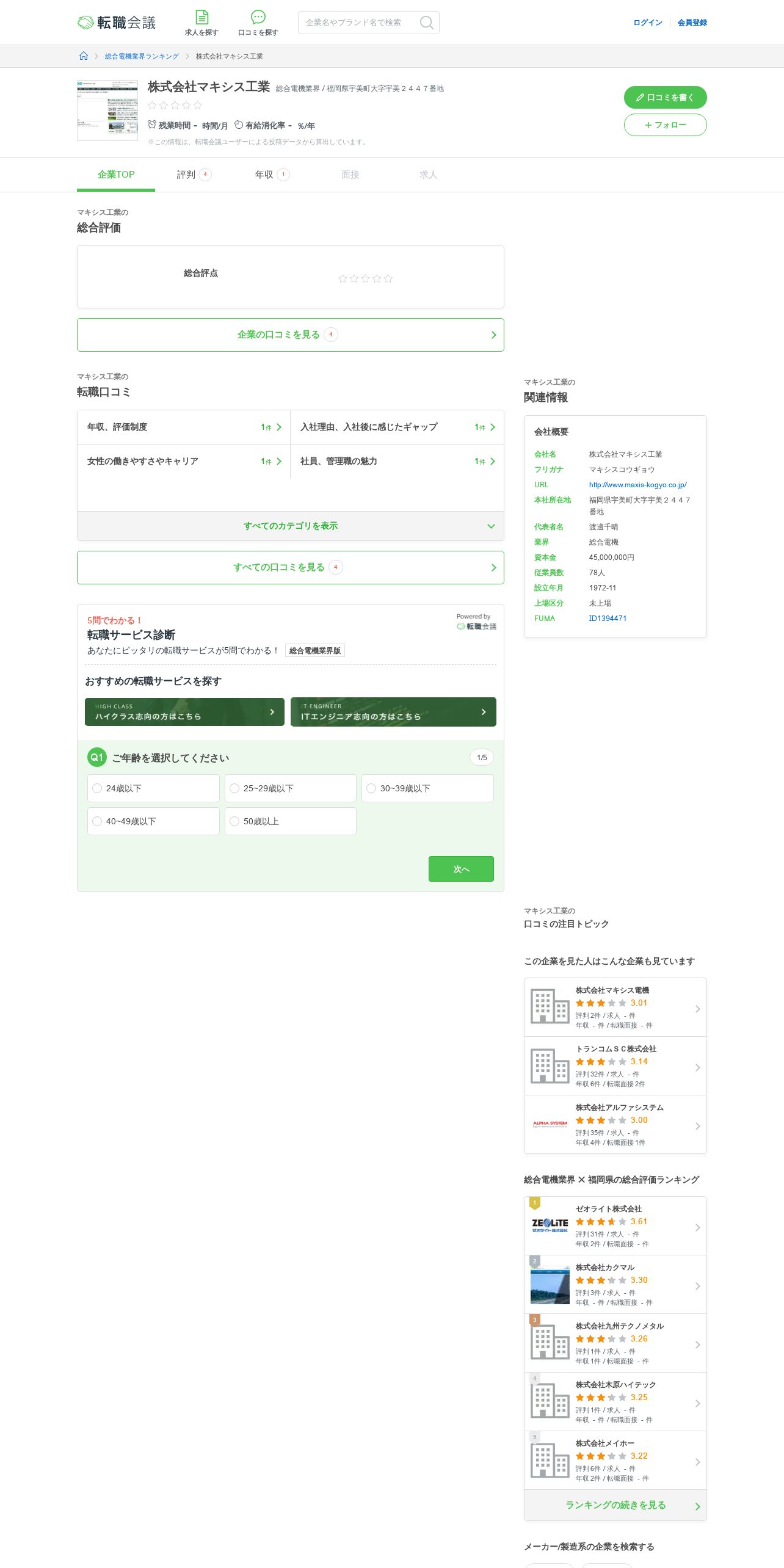Click 株式会社カクマル photo thumbnail
Screen dimensions: 784x1568
point(550,1284)
